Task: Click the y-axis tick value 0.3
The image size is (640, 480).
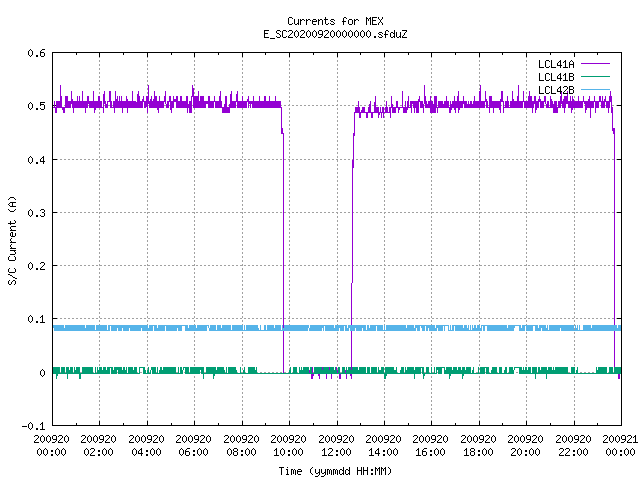Action: coord(36,213)
